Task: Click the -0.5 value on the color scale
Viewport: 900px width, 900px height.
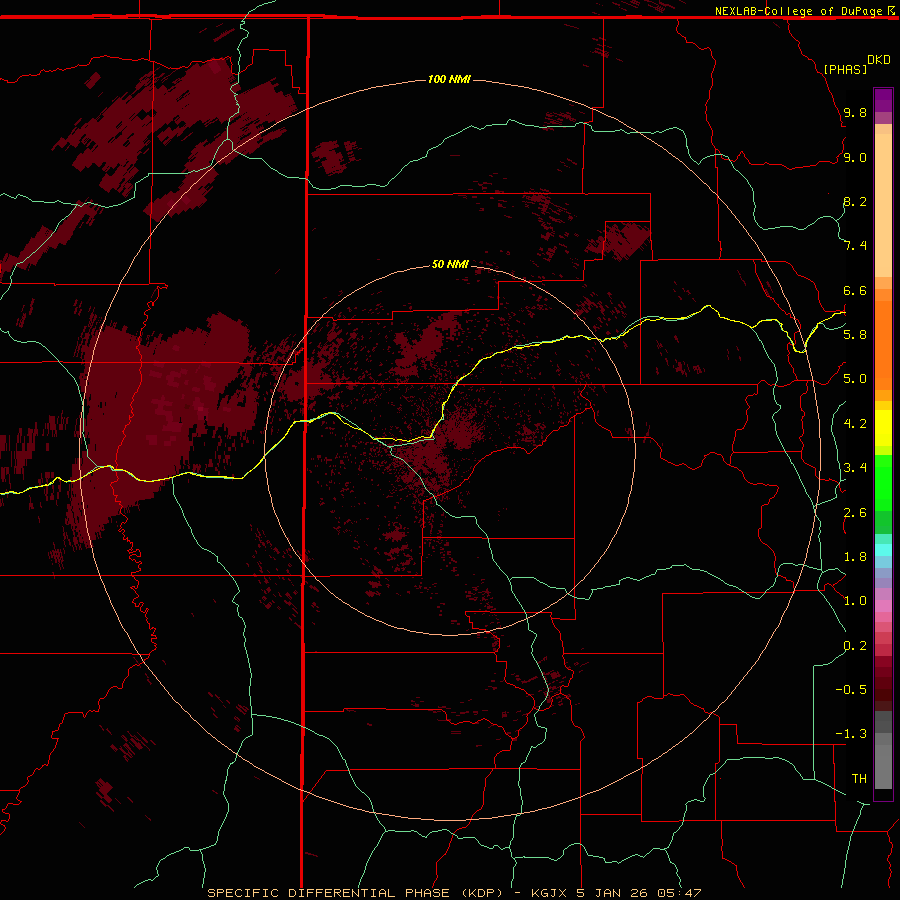Action: tap(851, 690)
